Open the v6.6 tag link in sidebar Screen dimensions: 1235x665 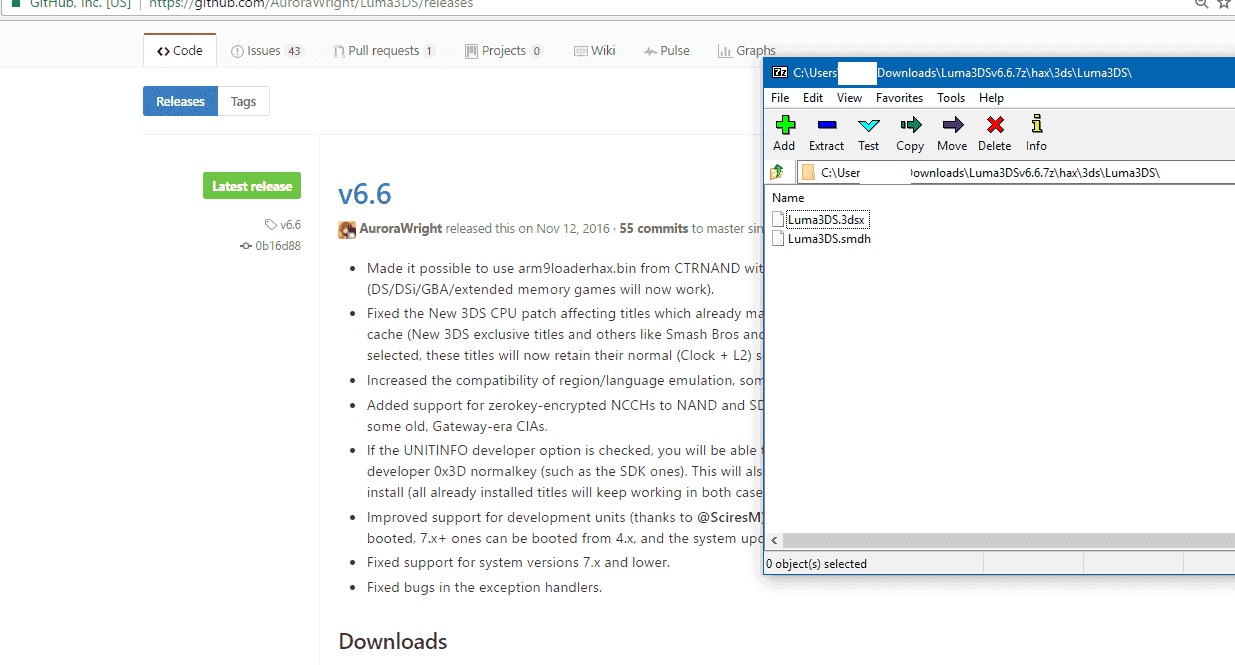[x=290, y=225]
